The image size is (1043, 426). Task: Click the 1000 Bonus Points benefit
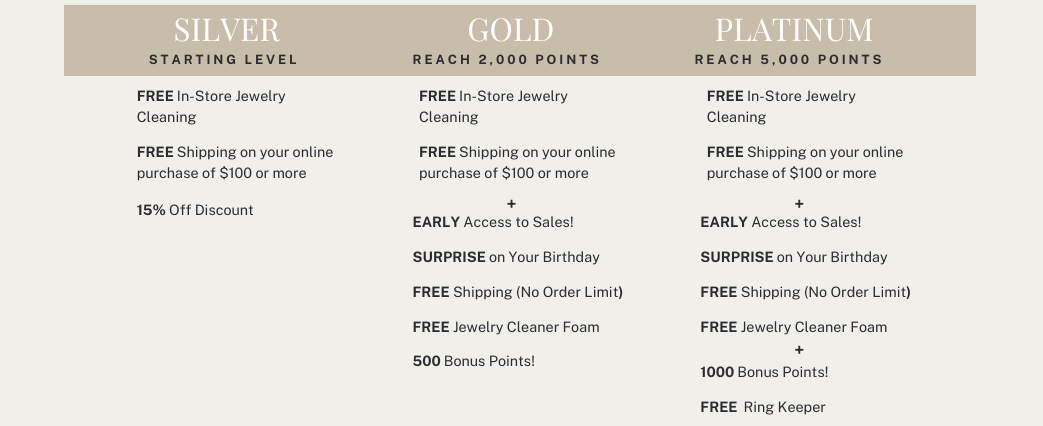(x=764, y=372)
